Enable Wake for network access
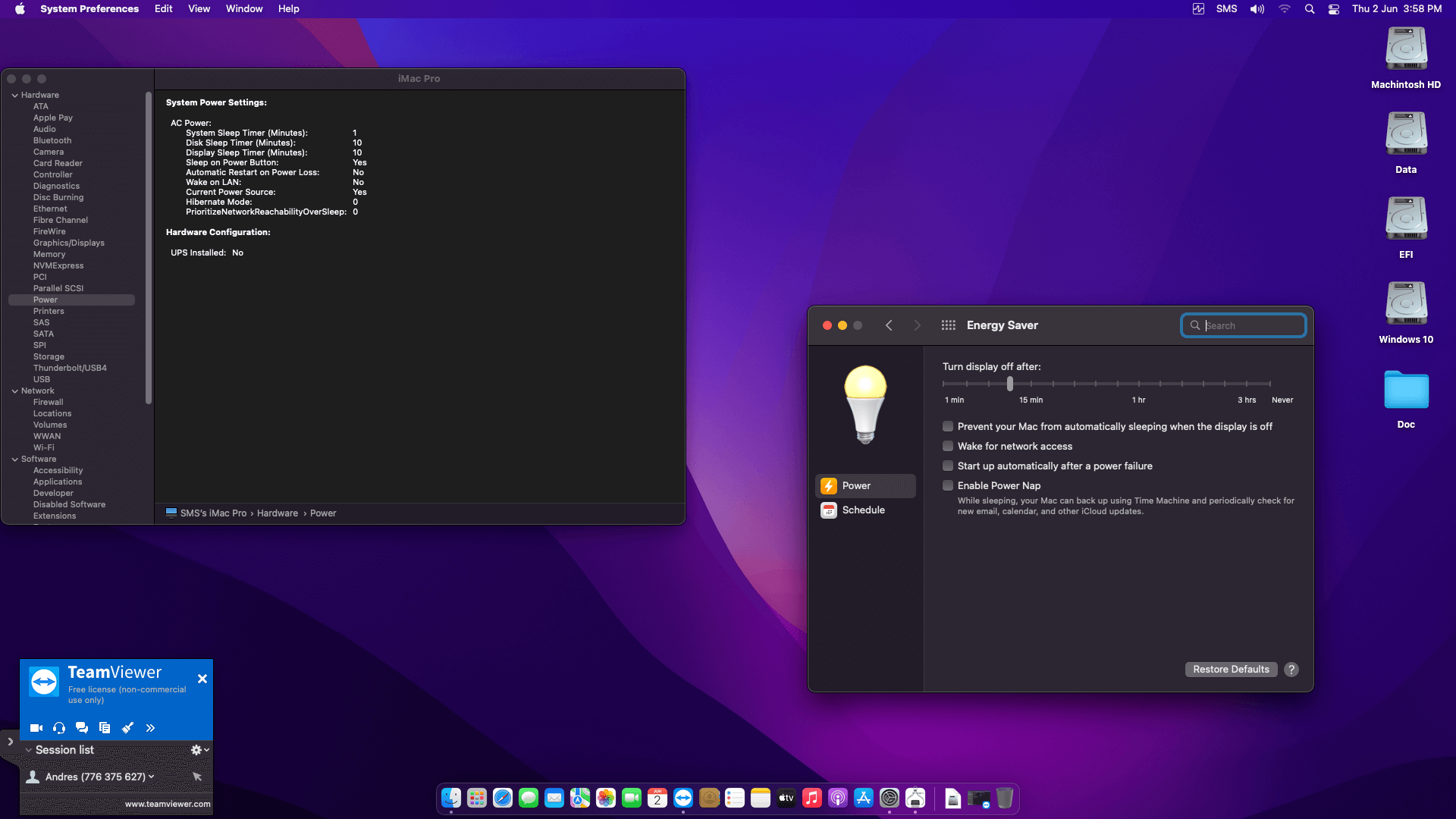Screen dimensions: 1456x819 point(948,447)
